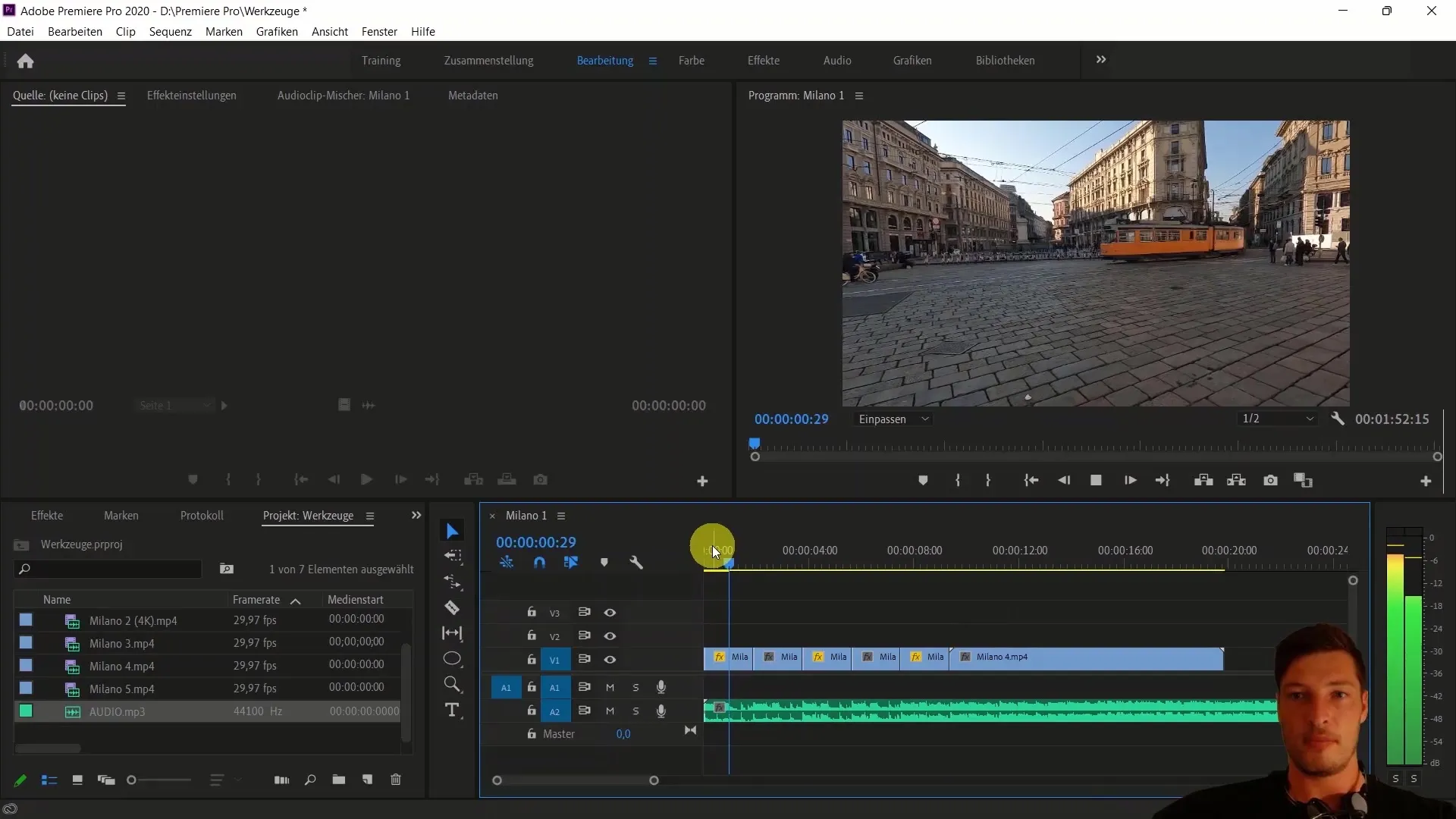The image size is (1456, 819).
Task: Mute audio track A1
Action: tap(610, 688)
